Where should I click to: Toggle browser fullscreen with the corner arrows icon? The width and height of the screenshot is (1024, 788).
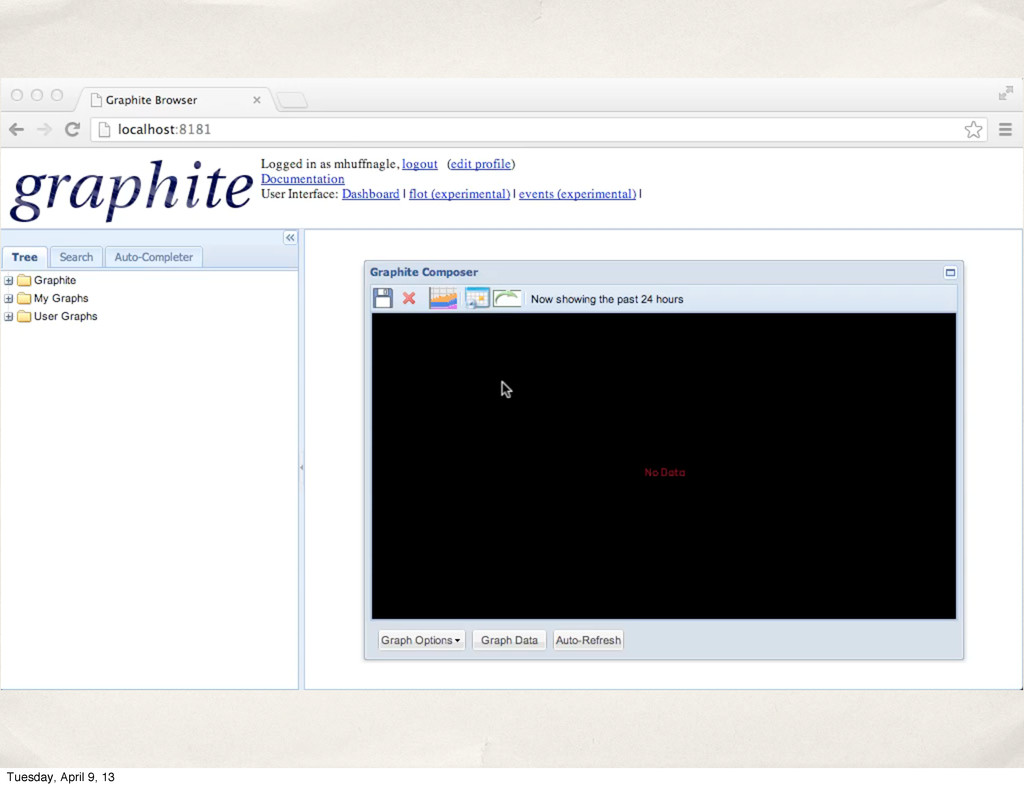(x=1006, y=93)
